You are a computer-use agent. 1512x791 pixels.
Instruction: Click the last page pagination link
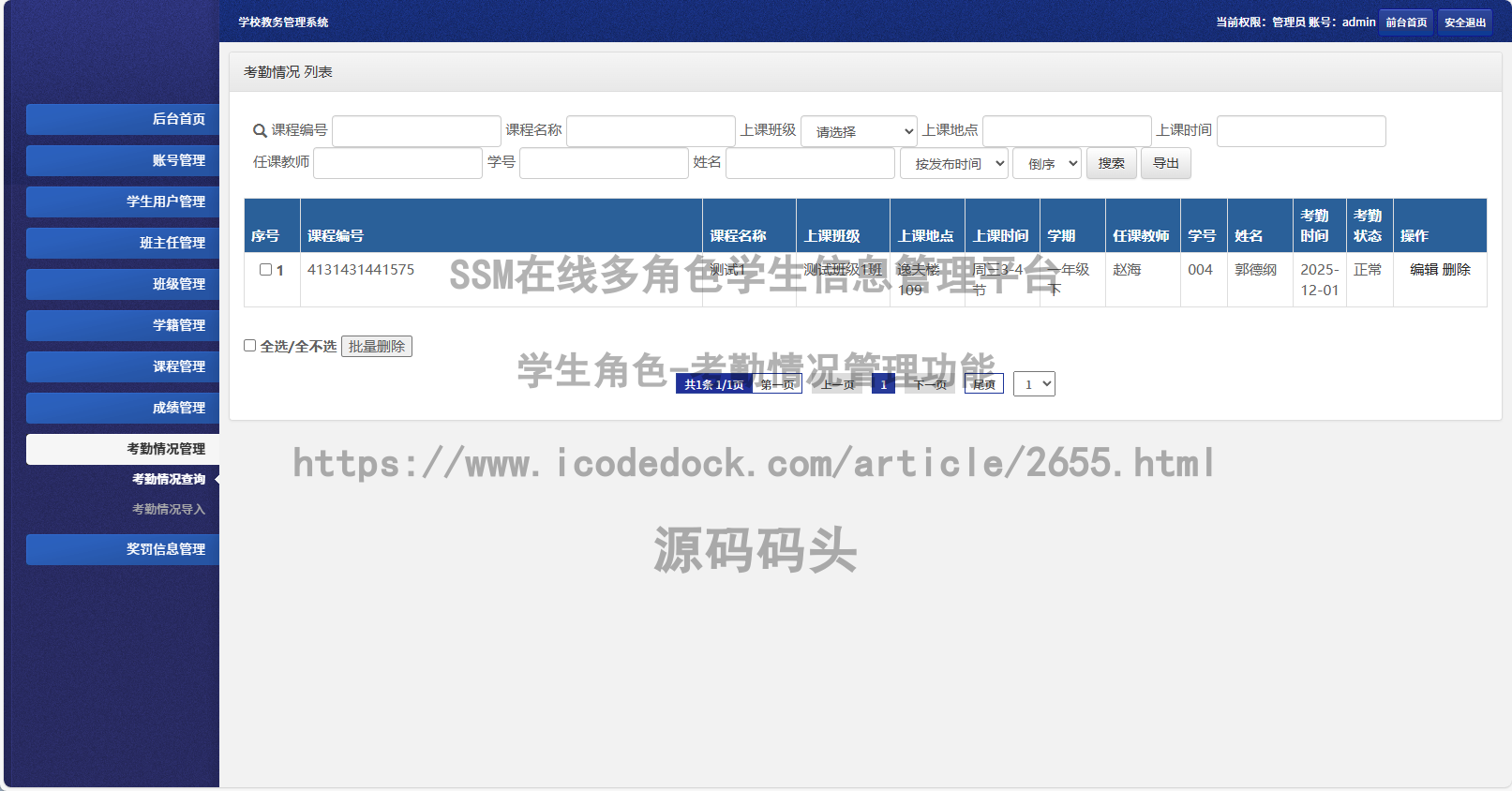[983, 384]
